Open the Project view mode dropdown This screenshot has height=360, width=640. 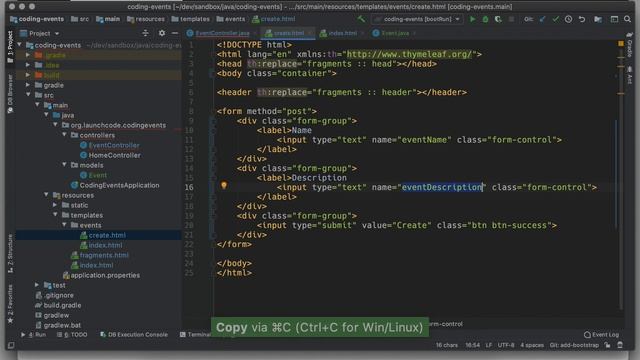pyautogui.click(x=40, y=33)
